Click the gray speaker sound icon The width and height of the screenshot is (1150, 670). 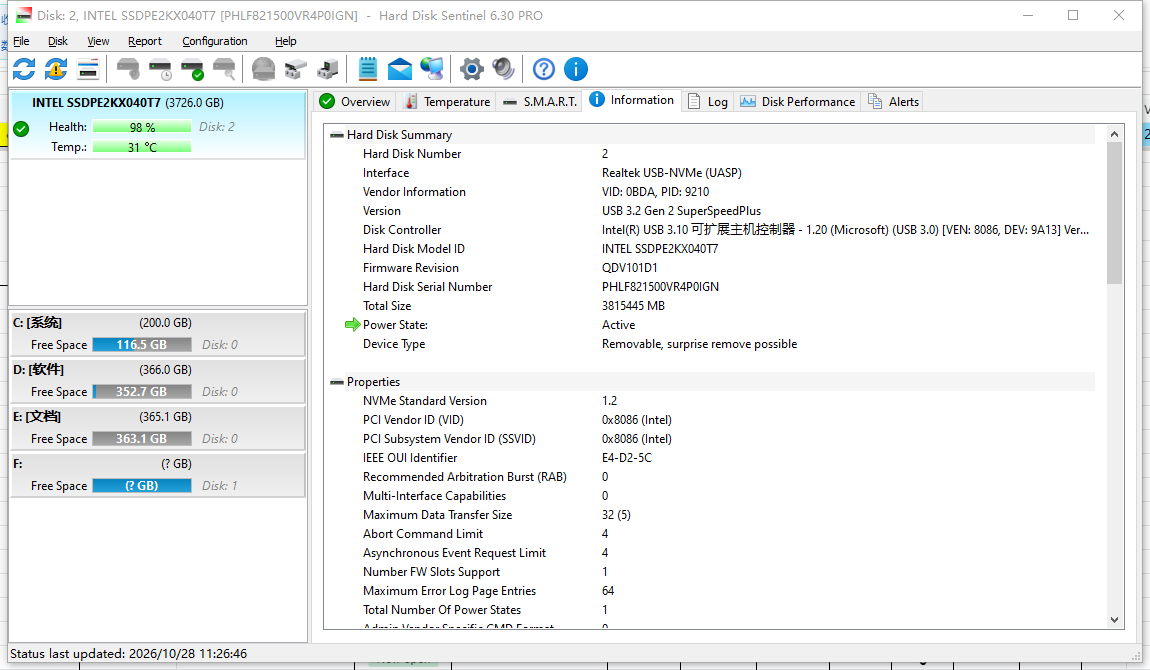(504, 70)
